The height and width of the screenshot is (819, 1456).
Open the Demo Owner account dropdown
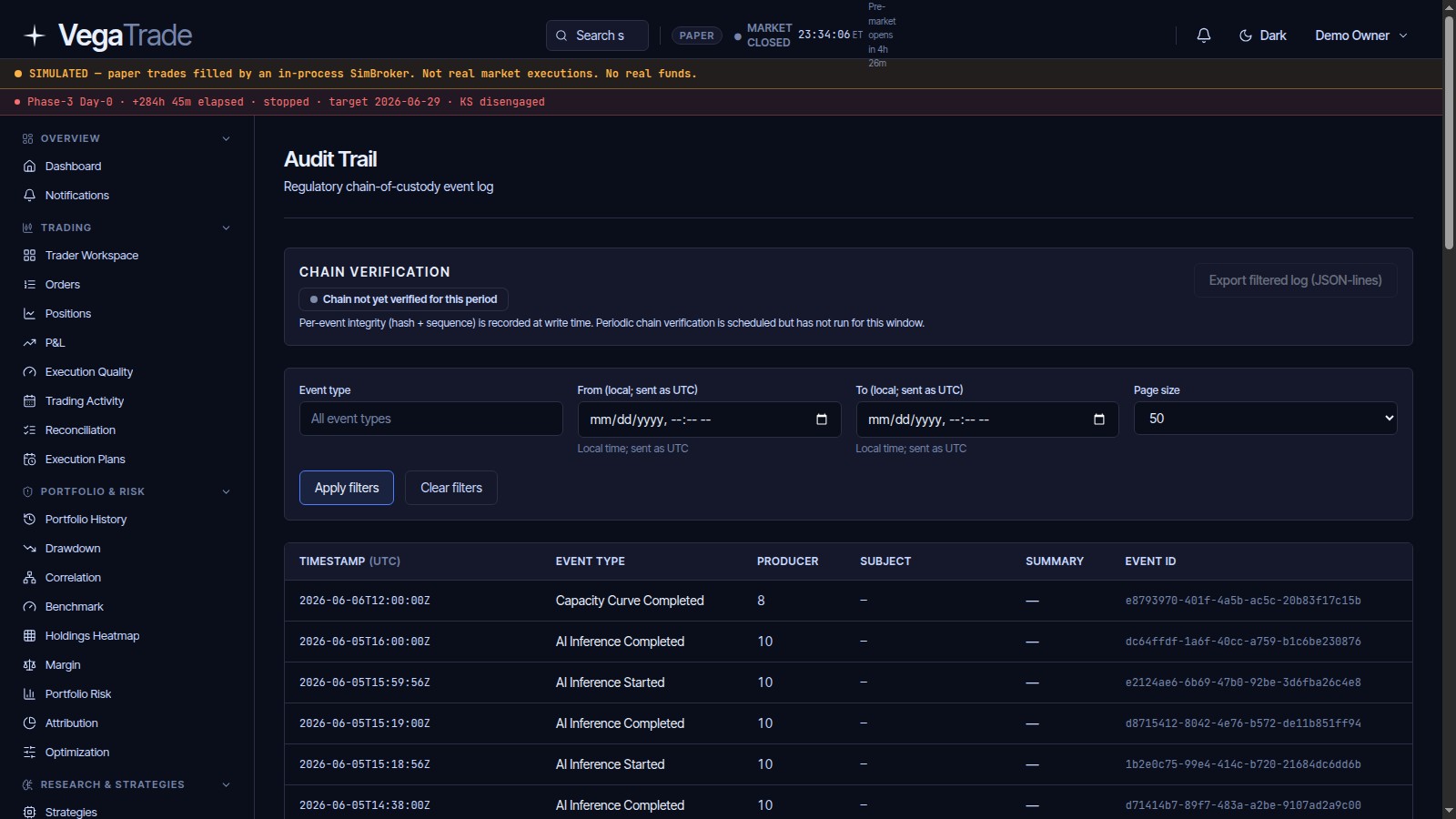1361,35
